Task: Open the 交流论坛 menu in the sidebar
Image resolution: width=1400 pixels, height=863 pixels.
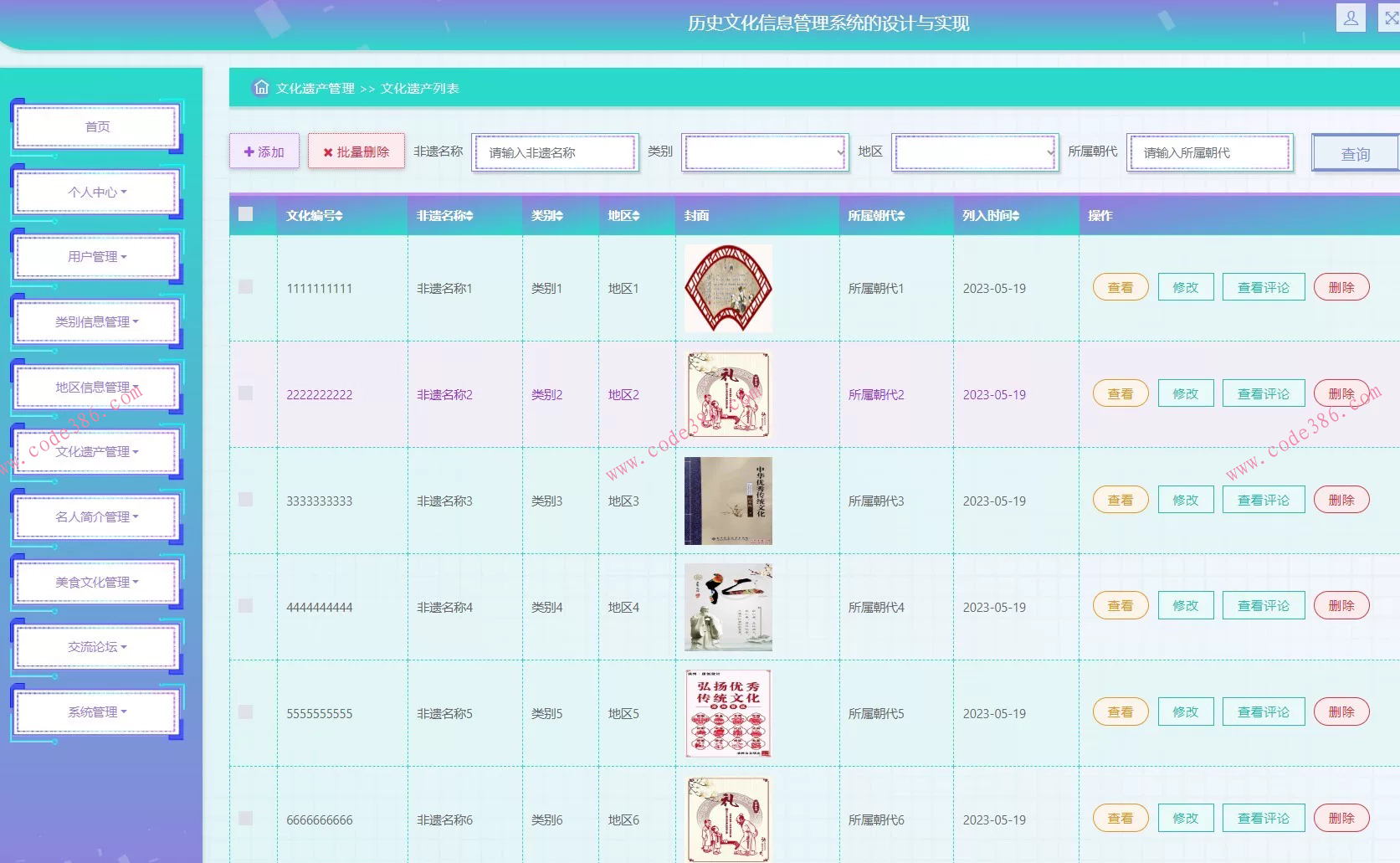Action: 95,646
